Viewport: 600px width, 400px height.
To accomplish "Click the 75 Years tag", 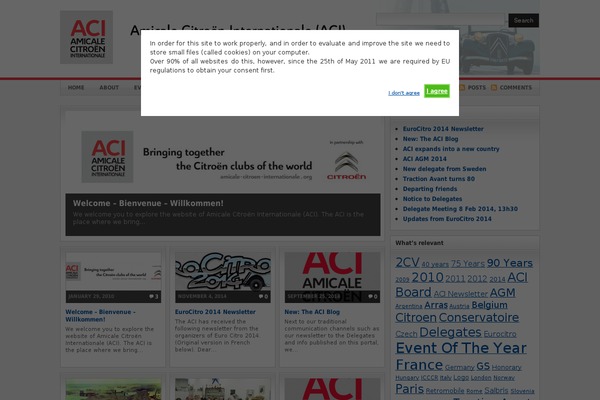I will click(x=468, y=264).
